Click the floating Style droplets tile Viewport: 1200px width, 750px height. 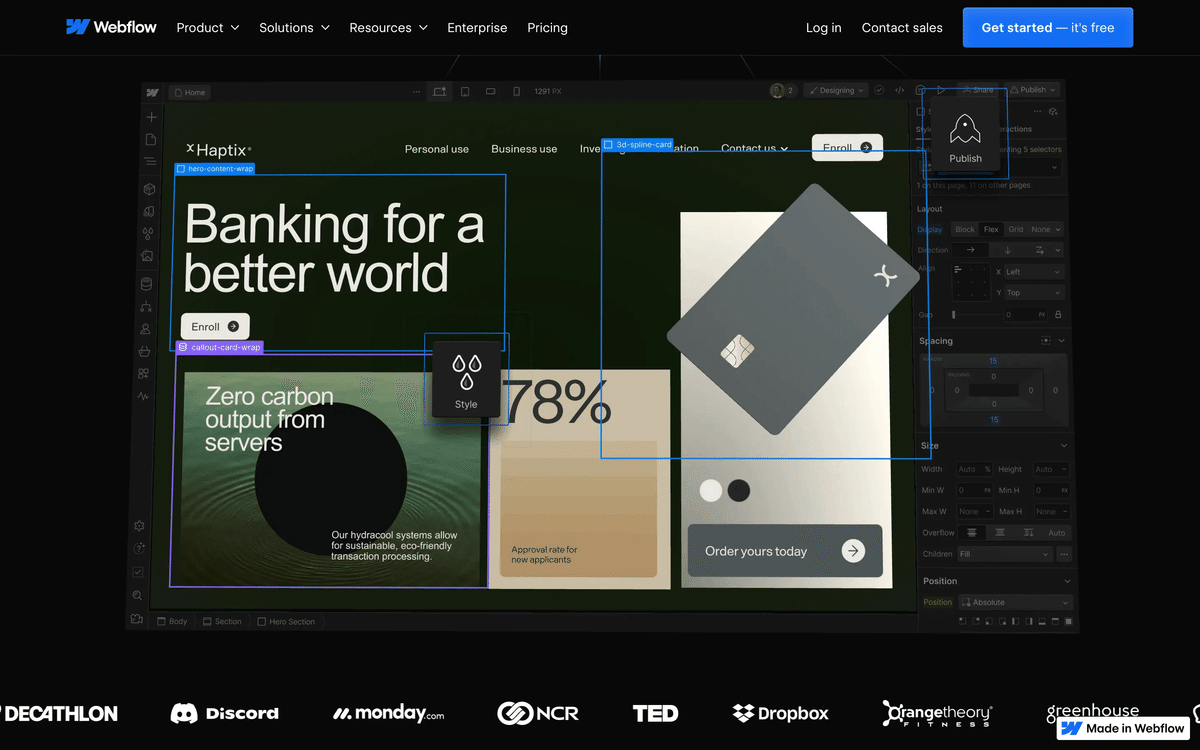point(466,378)
